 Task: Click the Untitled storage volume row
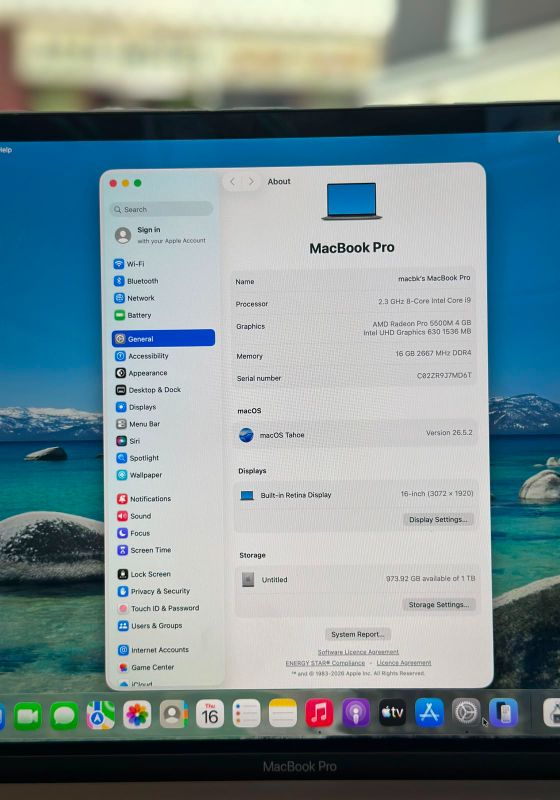point(357,579)
